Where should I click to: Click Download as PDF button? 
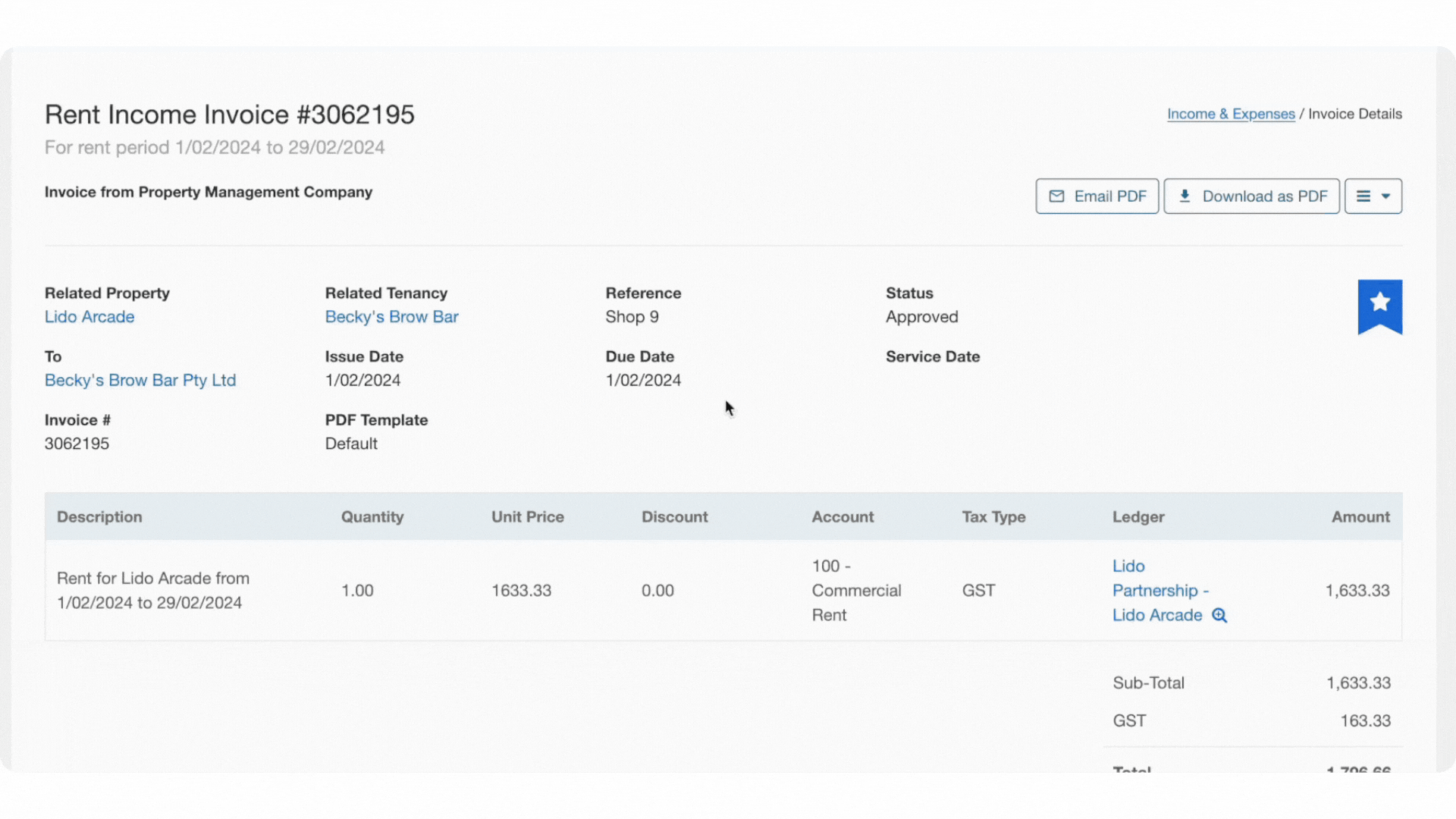[x=1251, y=196]
